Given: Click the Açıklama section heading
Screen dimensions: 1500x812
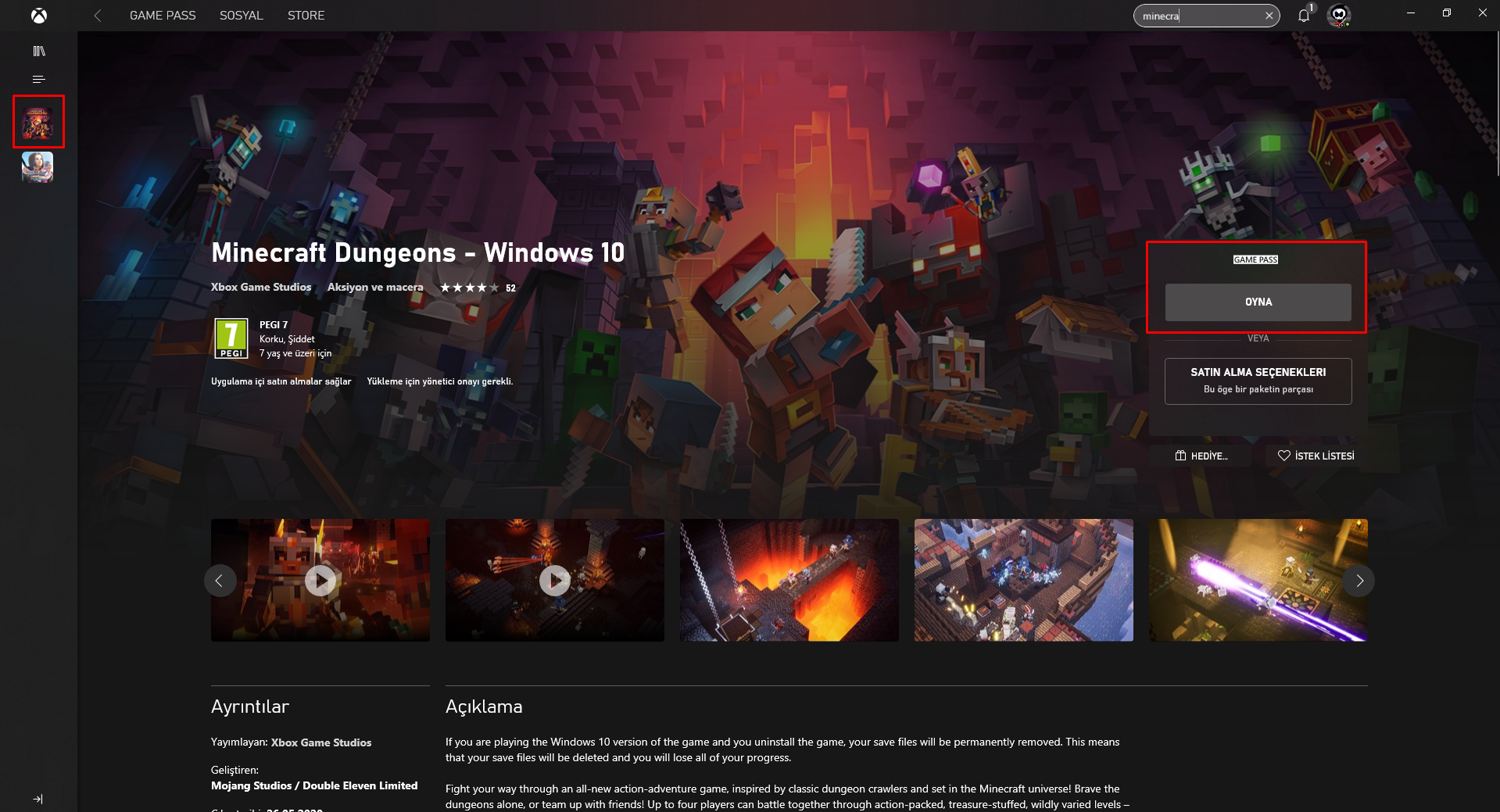Looking at the screenshot, I should pos(484,706).
